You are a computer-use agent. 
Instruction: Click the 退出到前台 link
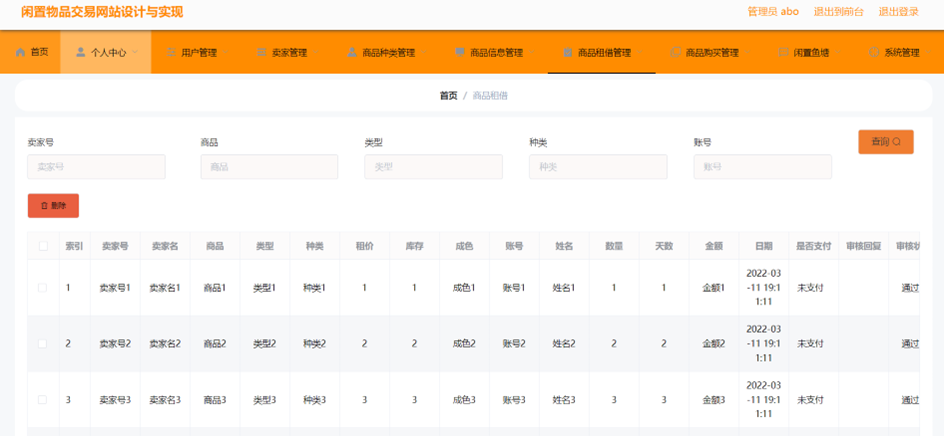(x=839, y=11)
